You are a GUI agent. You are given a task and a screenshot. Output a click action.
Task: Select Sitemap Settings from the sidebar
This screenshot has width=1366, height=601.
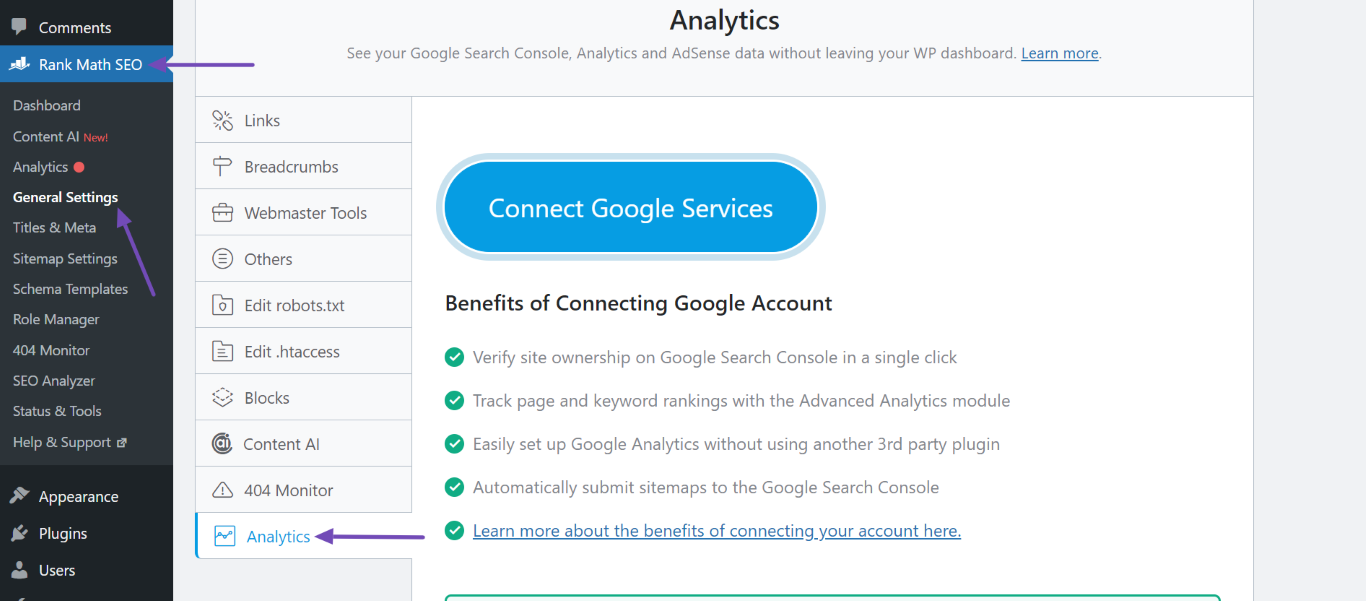64,258
